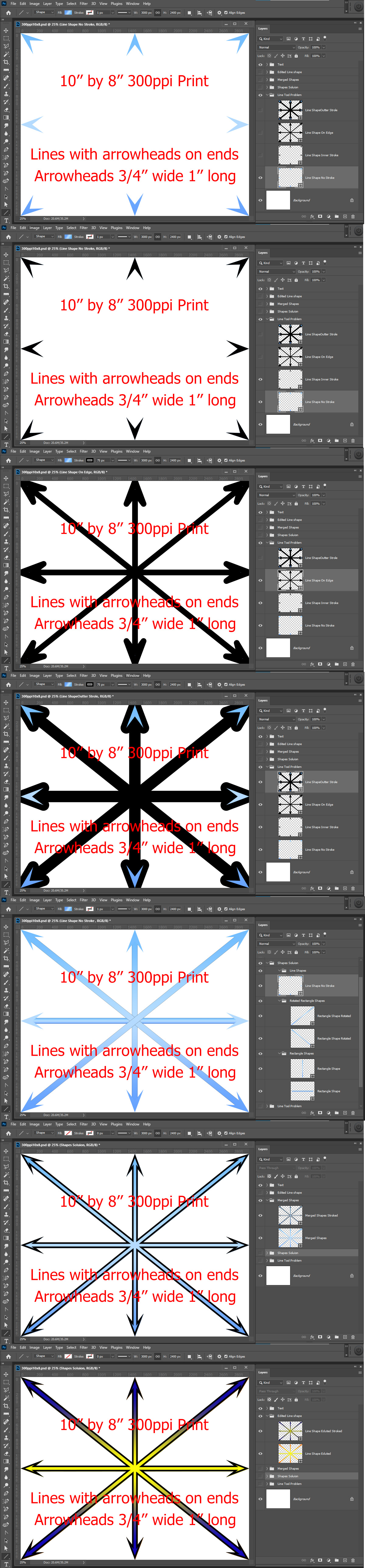Select the Rectangular Marquee tool in the yellow arrows window

[x=6, y=1382]
